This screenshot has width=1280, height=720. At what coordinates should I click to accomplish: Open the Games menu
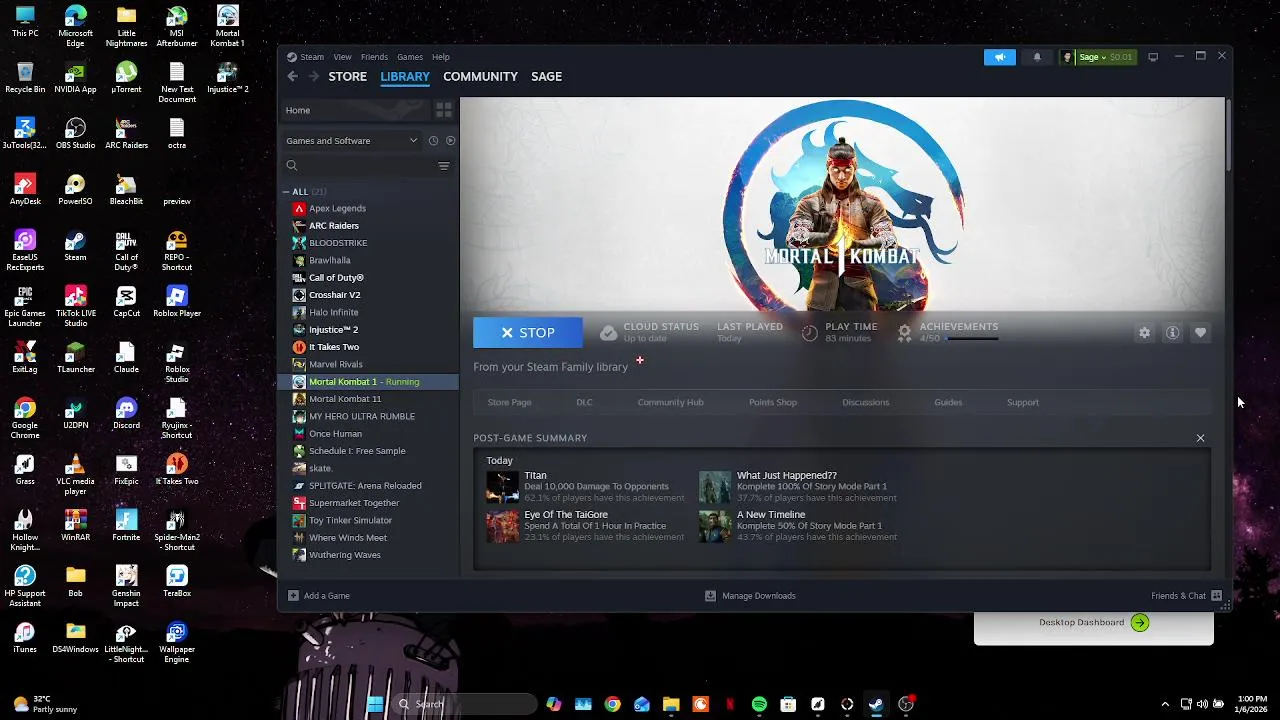pos(410,57)
